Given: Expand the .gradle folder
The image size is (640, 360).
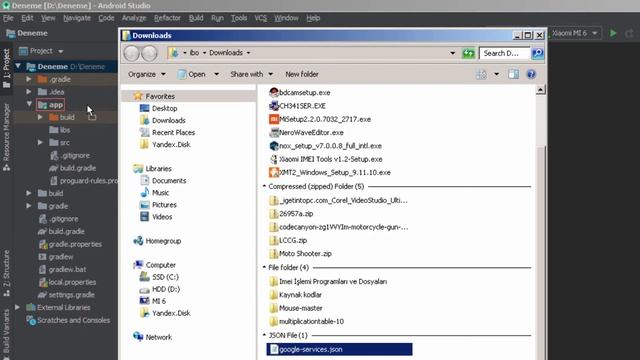Looking at the screenshot, I should 29,79.
